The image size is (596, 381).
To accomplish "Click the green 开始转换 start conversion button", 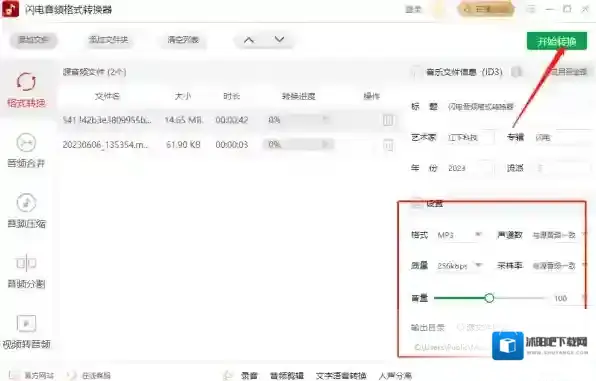I will tap(557, 41).
